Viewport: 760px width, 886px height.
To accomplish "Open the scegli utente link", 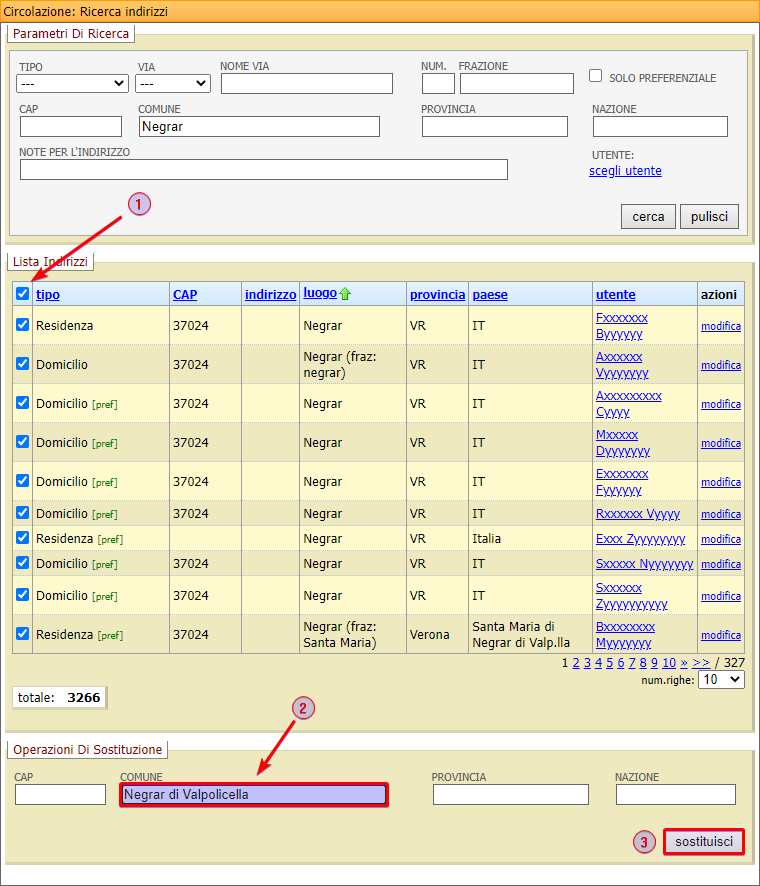I will point(625,171).
